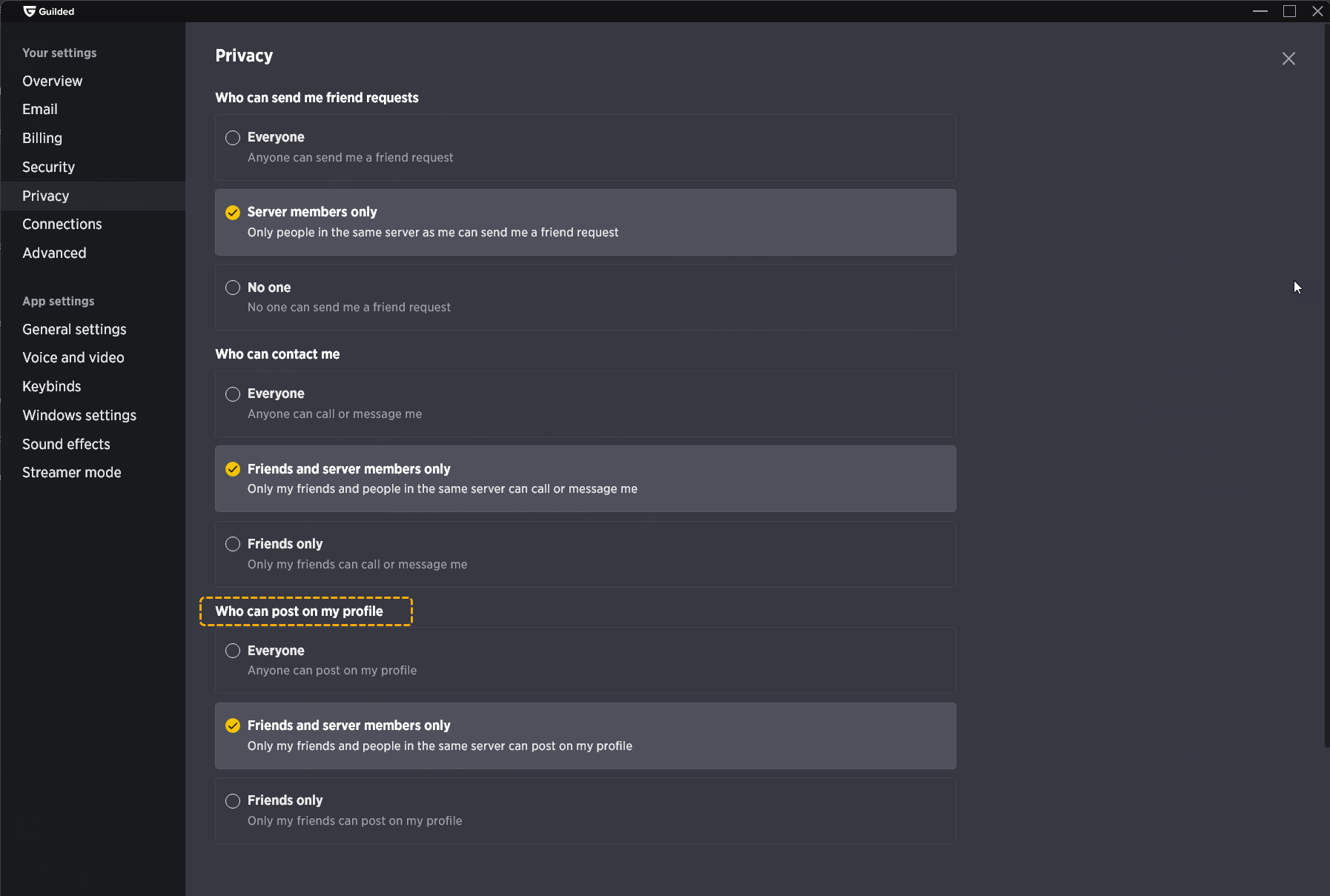Click the vertical scrollbar on the right

[1326, 385]
